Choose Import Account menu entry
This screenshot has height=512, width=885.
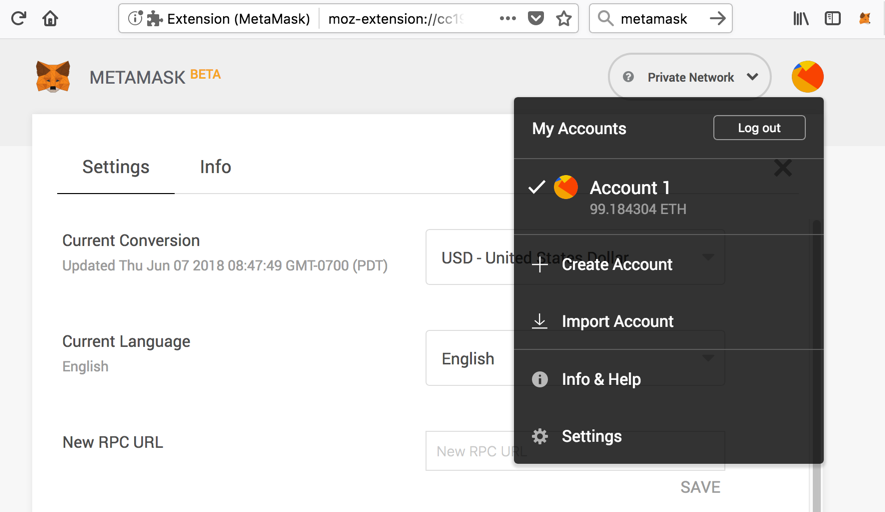617,322
